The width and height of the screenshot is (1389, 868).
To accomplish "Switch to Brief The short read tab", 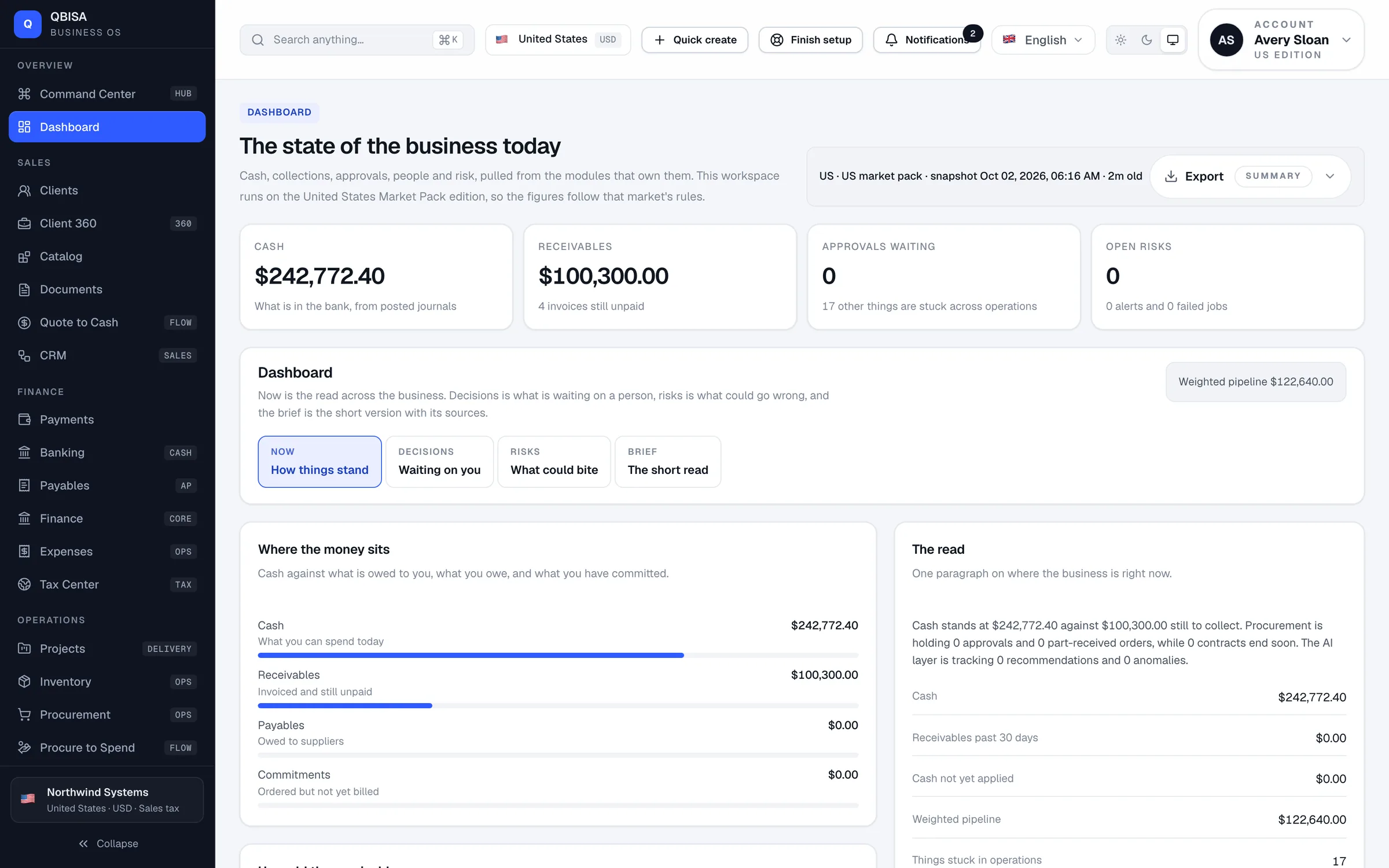I will pyautogui.click(x=668, y=461).
